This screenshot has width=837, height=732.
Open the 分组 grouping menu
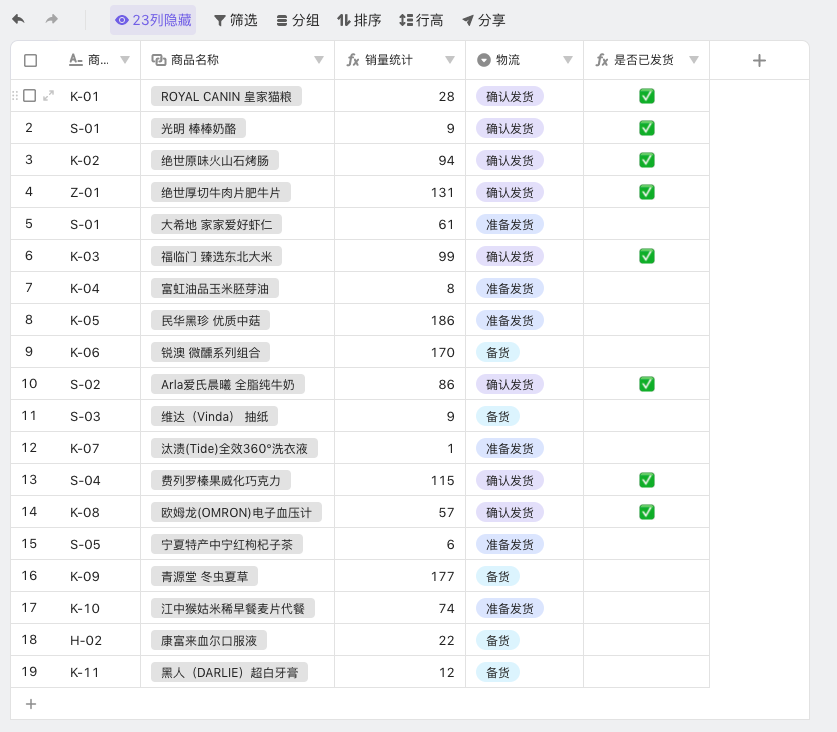297,20
